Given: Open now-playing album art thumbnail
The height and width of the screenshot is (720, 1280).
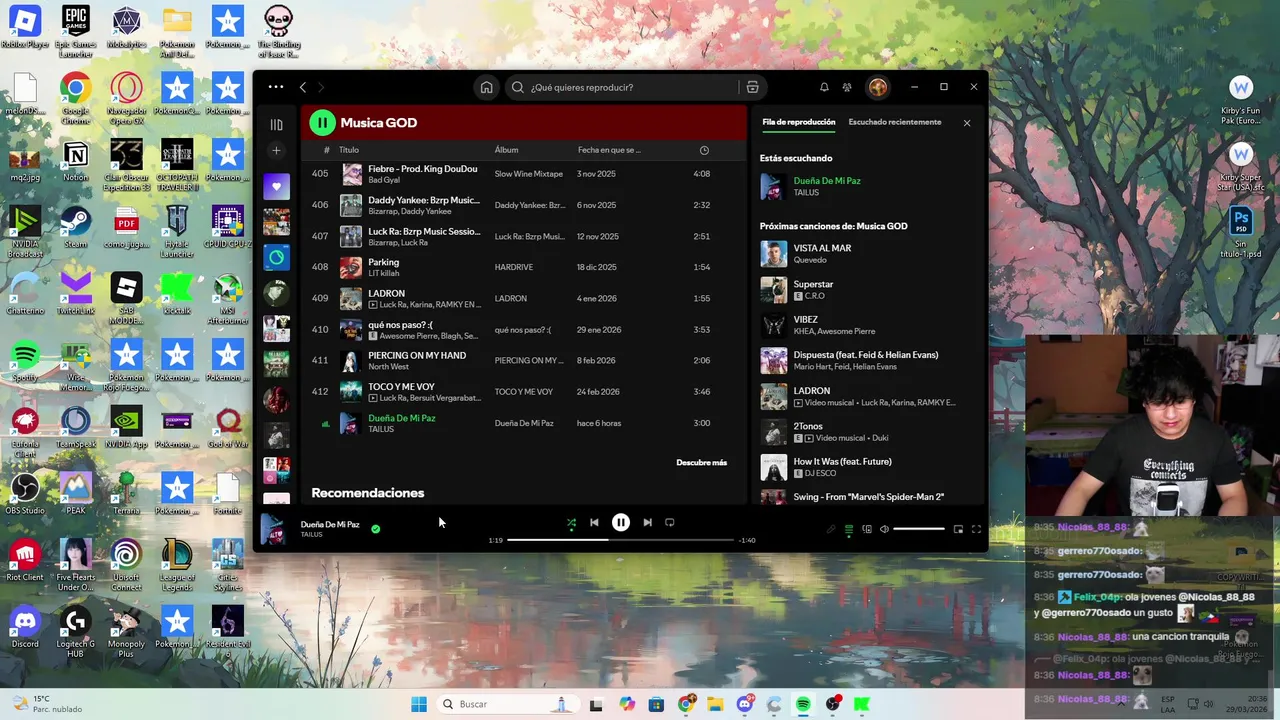Looking at the screenshot, I should click(x=272, y=529).
